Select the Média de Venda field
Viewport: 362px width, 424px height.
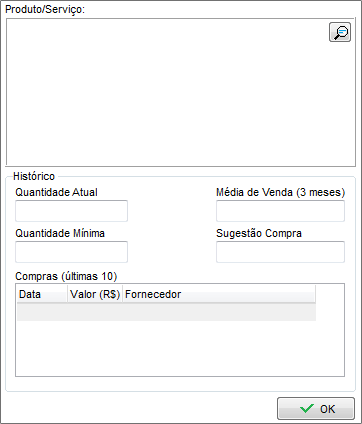coord(280,211)
